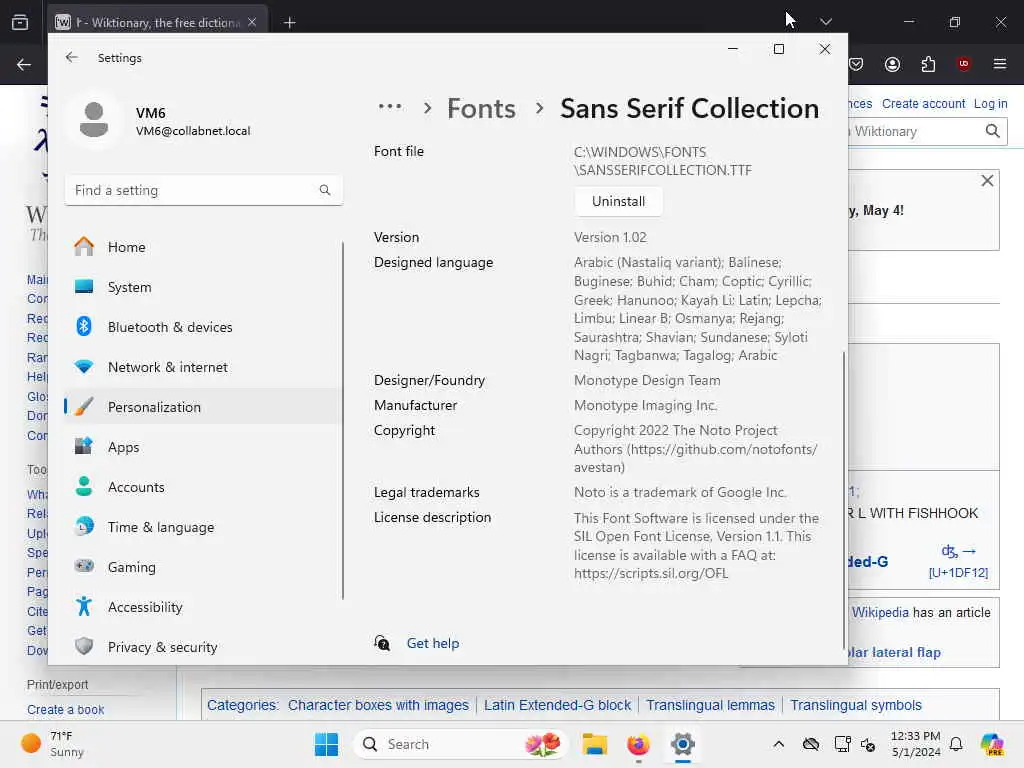Click the uBlock Origin extension icon
The width and height of the screenshot is (1024, 768).
(963, 64)
